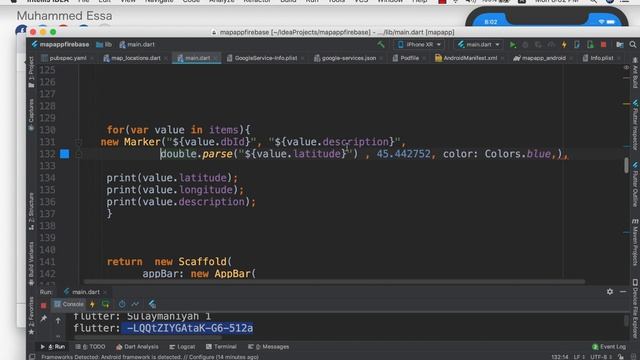
Task: Collapse the code fold marker on line 131
Action: [79, 142]
